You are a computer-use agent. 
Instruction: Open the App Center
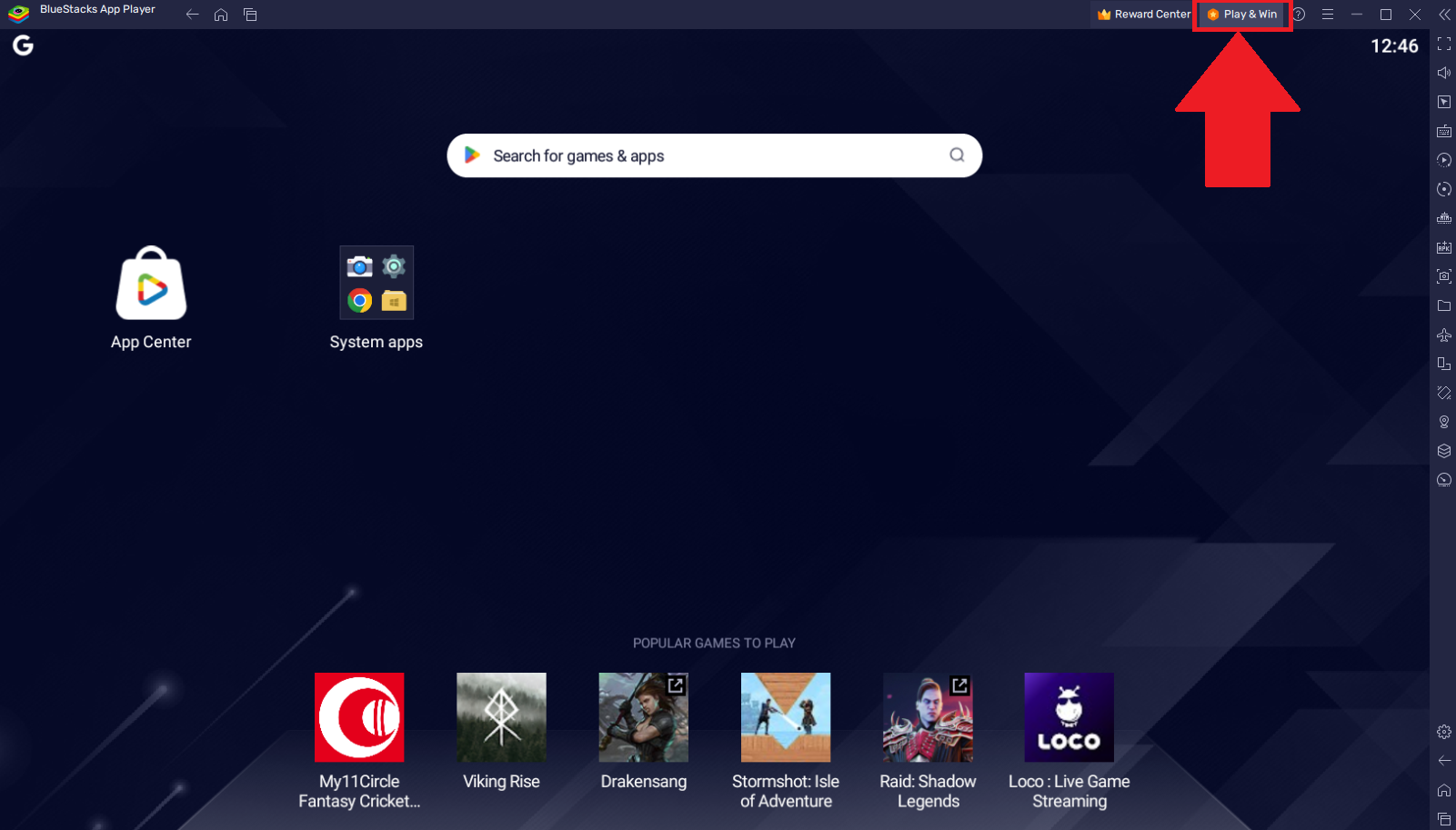(x=151, y=298)
